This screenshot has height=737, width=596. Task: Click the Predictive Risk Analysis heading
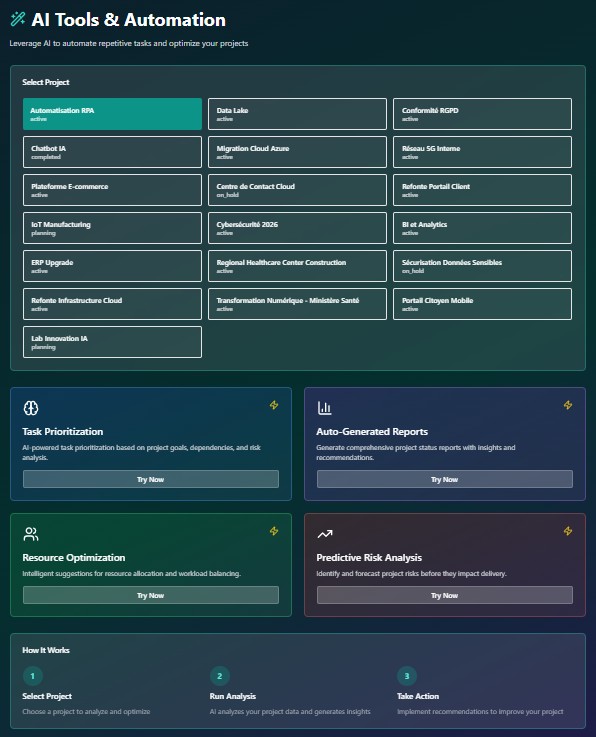pos(369,557)
